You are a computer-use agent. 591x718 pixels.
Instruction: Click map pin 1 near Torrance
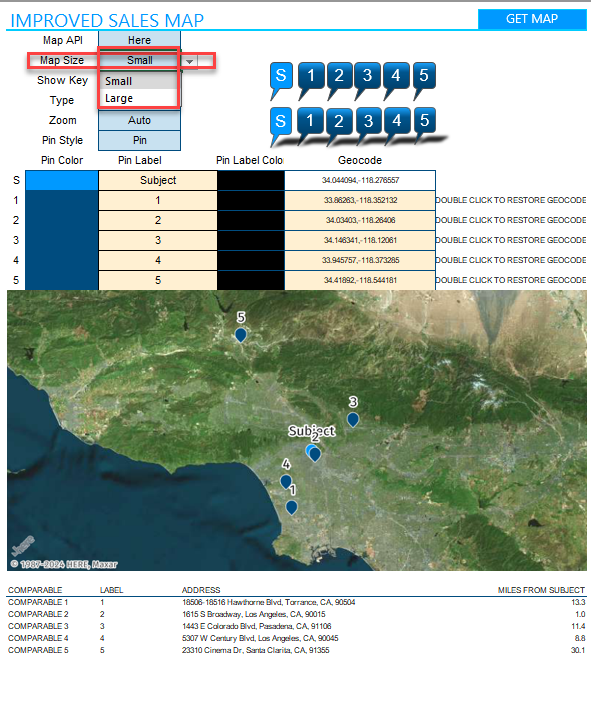click(292, 507)
